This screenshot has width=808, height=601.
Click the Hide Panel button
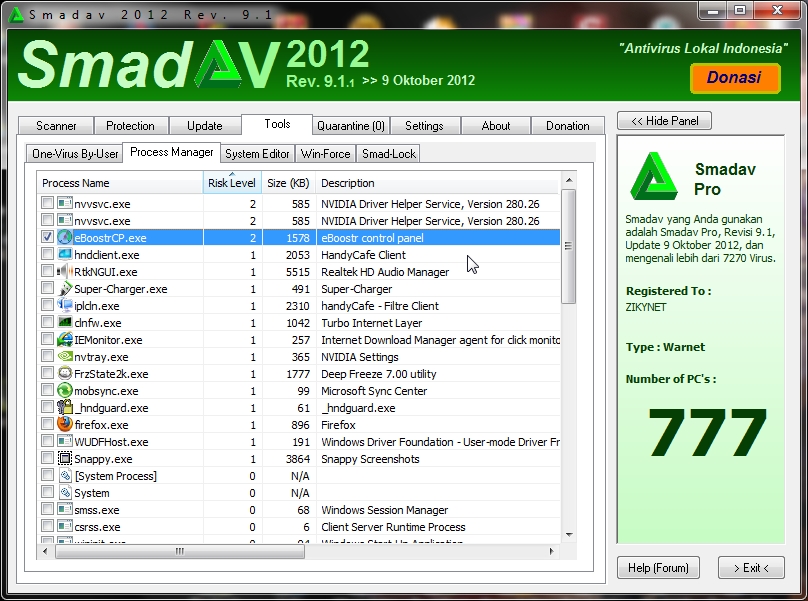pyautogui.click(x=664, y=121)
